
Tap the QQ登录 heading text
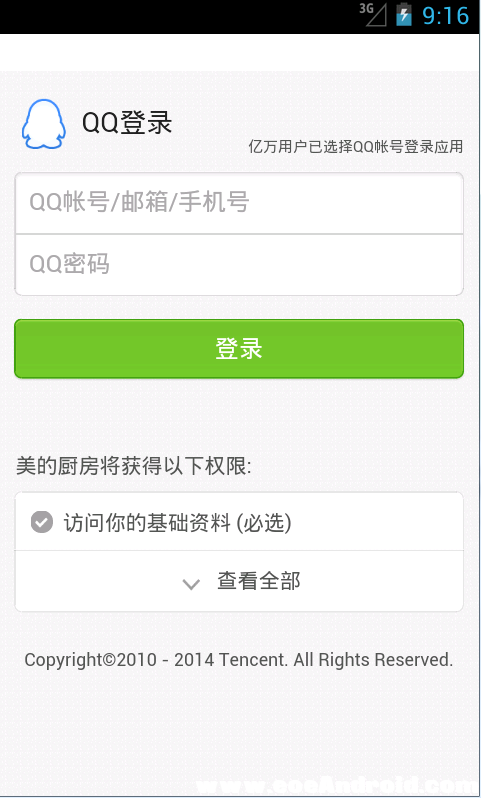127,123
